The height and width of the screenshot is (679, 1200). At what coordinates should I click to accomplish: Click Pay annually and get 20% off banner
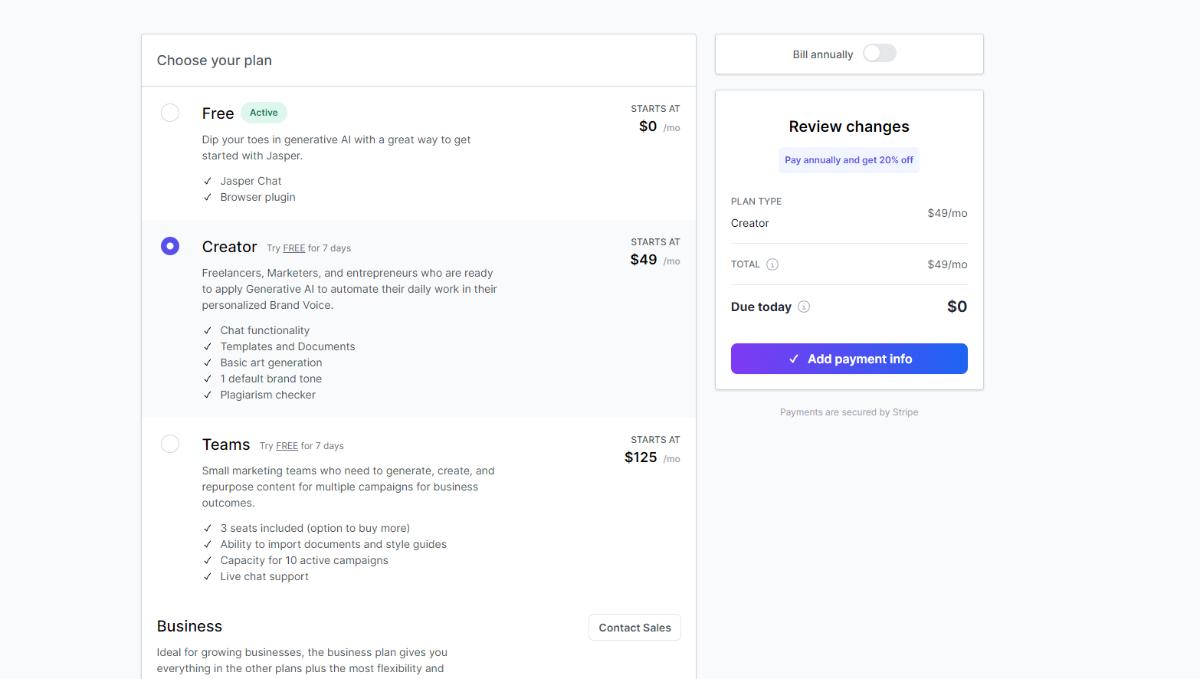tap(849, 160)
